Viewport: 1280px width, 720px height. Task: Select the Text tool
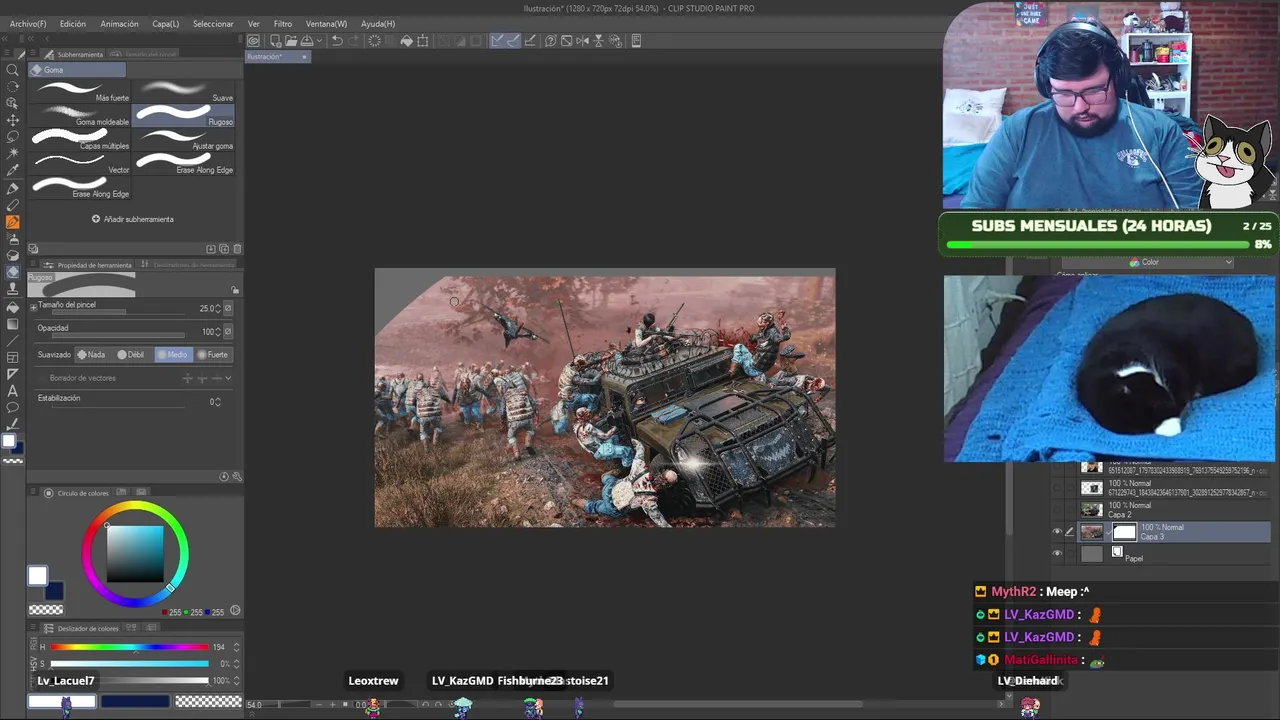click(13, 390)
